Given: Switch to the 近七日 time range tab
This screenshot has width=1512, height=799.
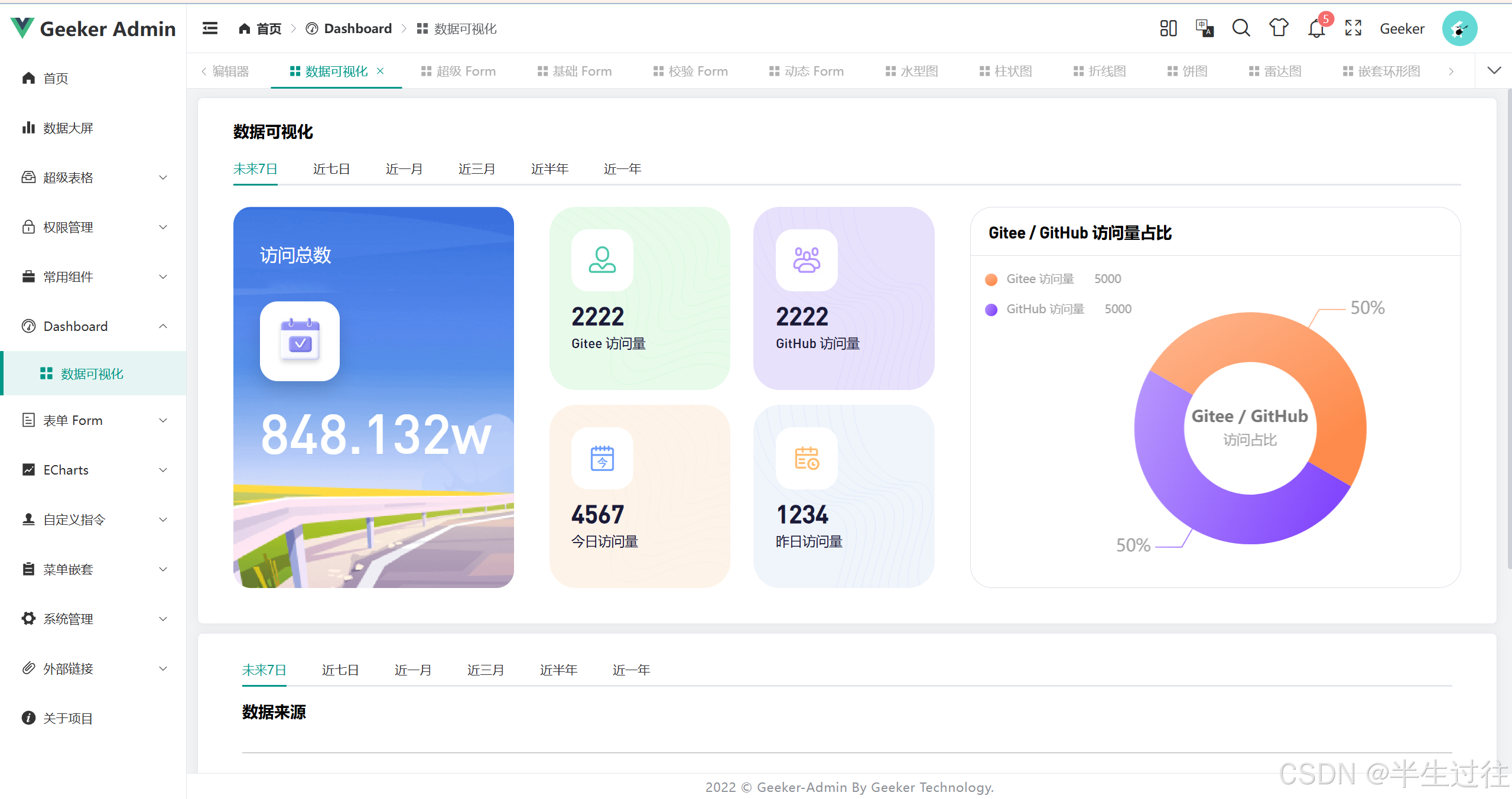Looking at the screenshot, I should coord(331,169).
